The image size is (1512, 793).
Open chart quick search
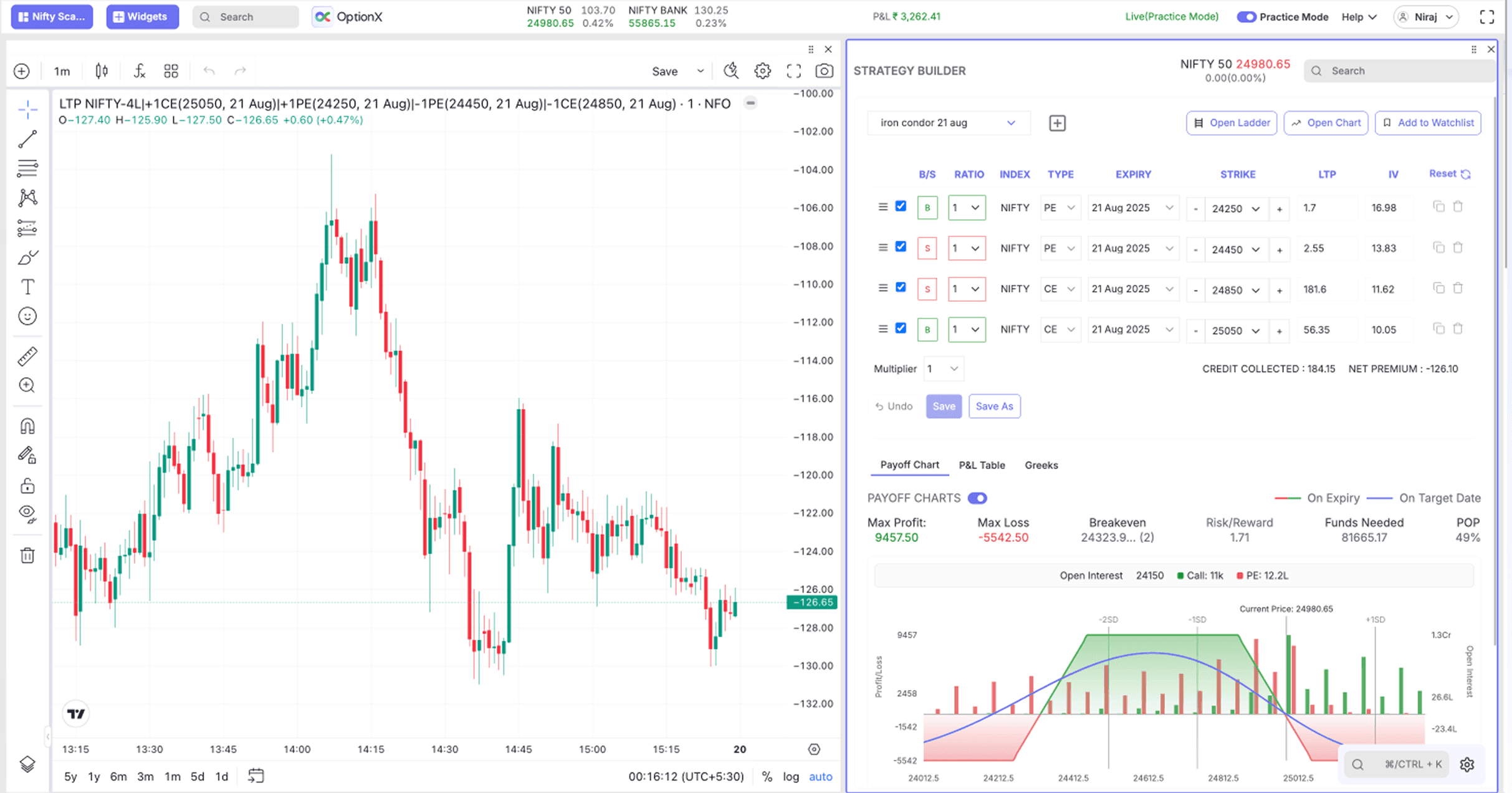(x=731, y=71)
